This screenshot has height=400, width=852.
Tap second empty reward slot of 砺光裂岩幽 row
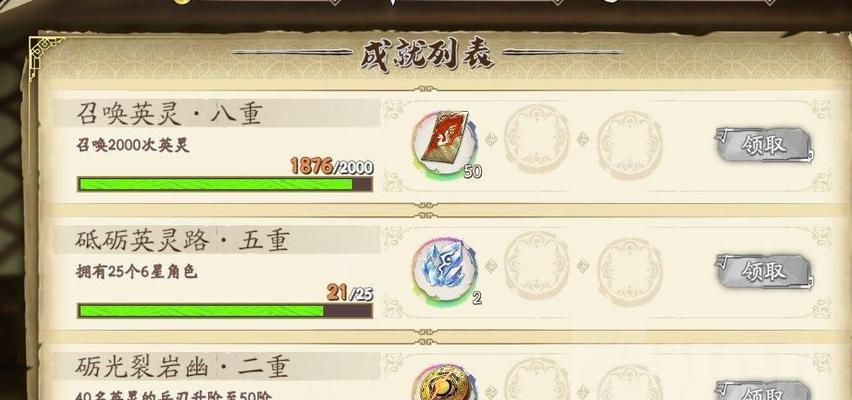click(x=537, y=383)
